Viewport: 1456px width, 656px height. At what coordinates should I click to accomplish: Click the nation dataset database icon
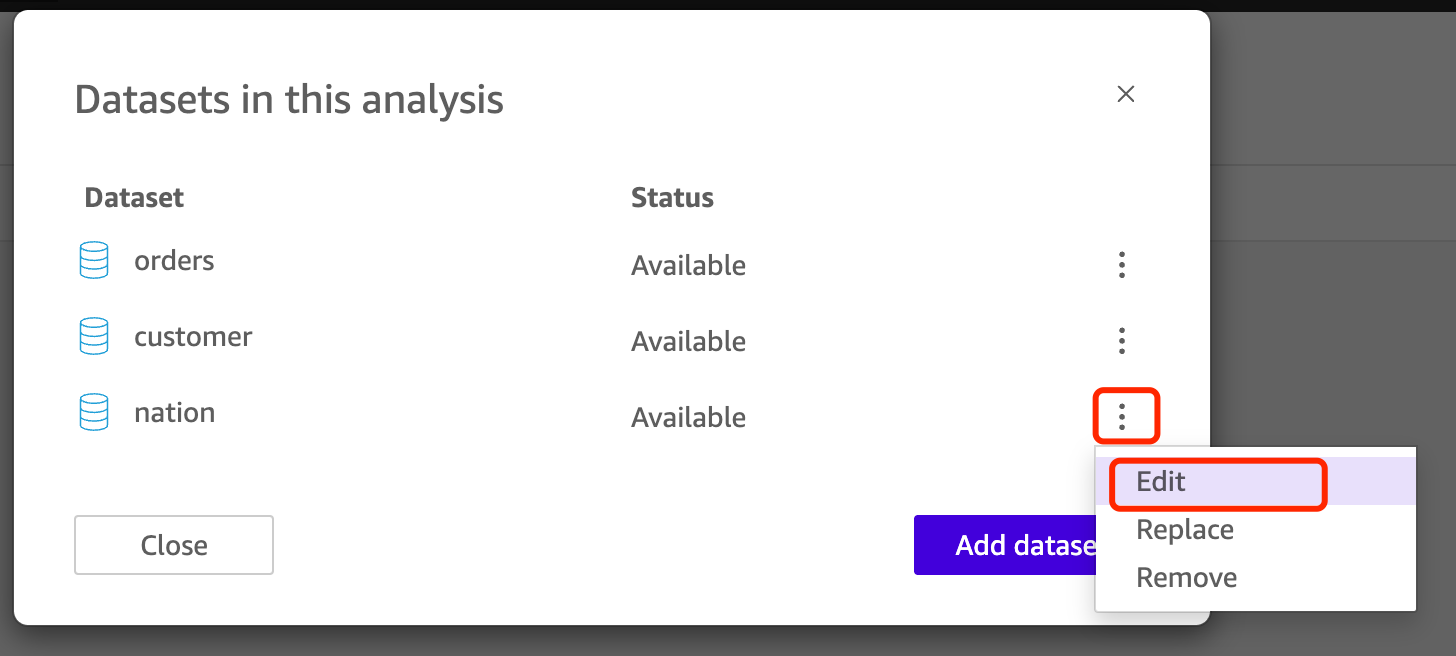coord(93,413)
